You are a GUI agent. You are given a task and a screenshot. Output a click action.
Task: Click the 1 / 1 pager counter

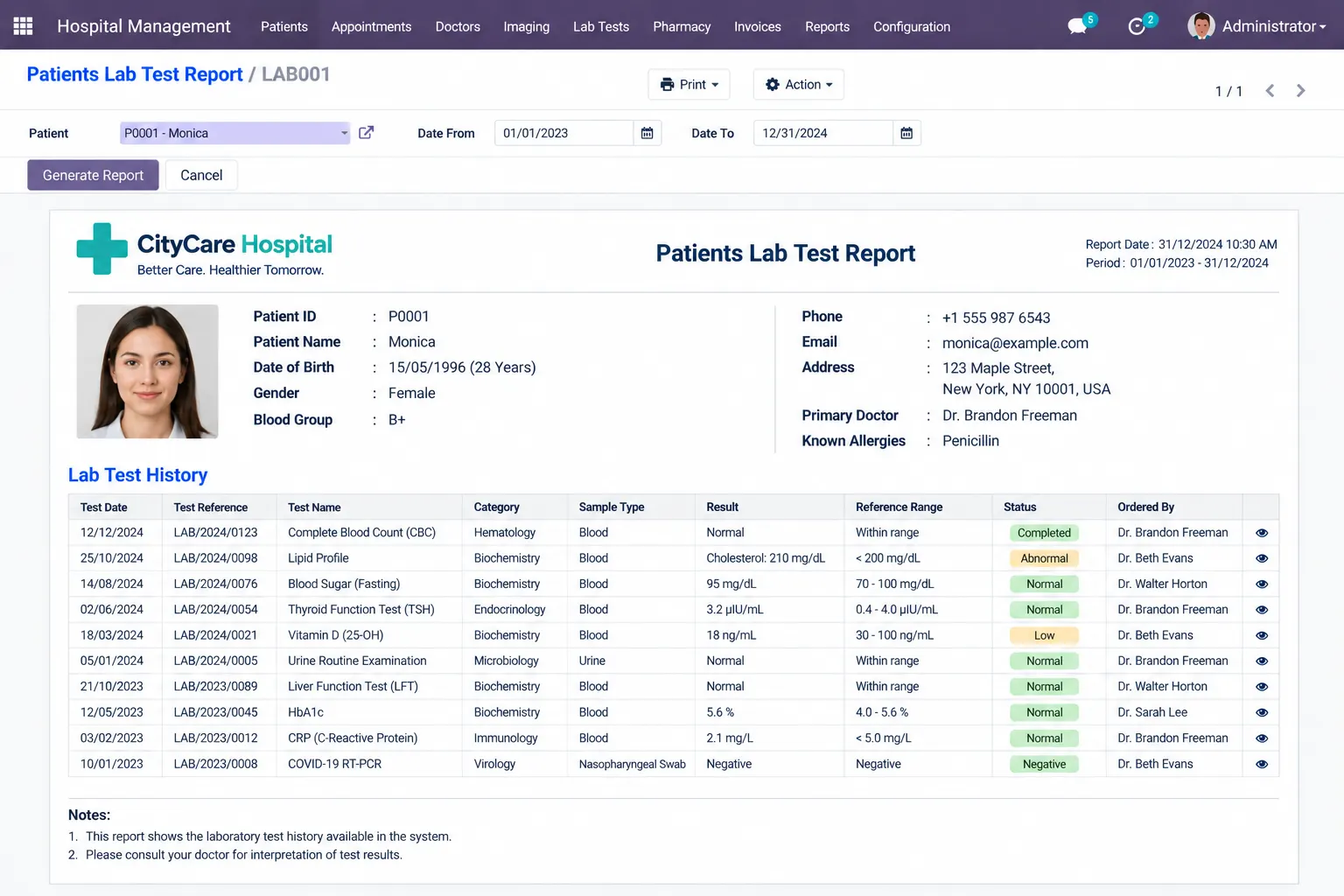pos(1228,91)
